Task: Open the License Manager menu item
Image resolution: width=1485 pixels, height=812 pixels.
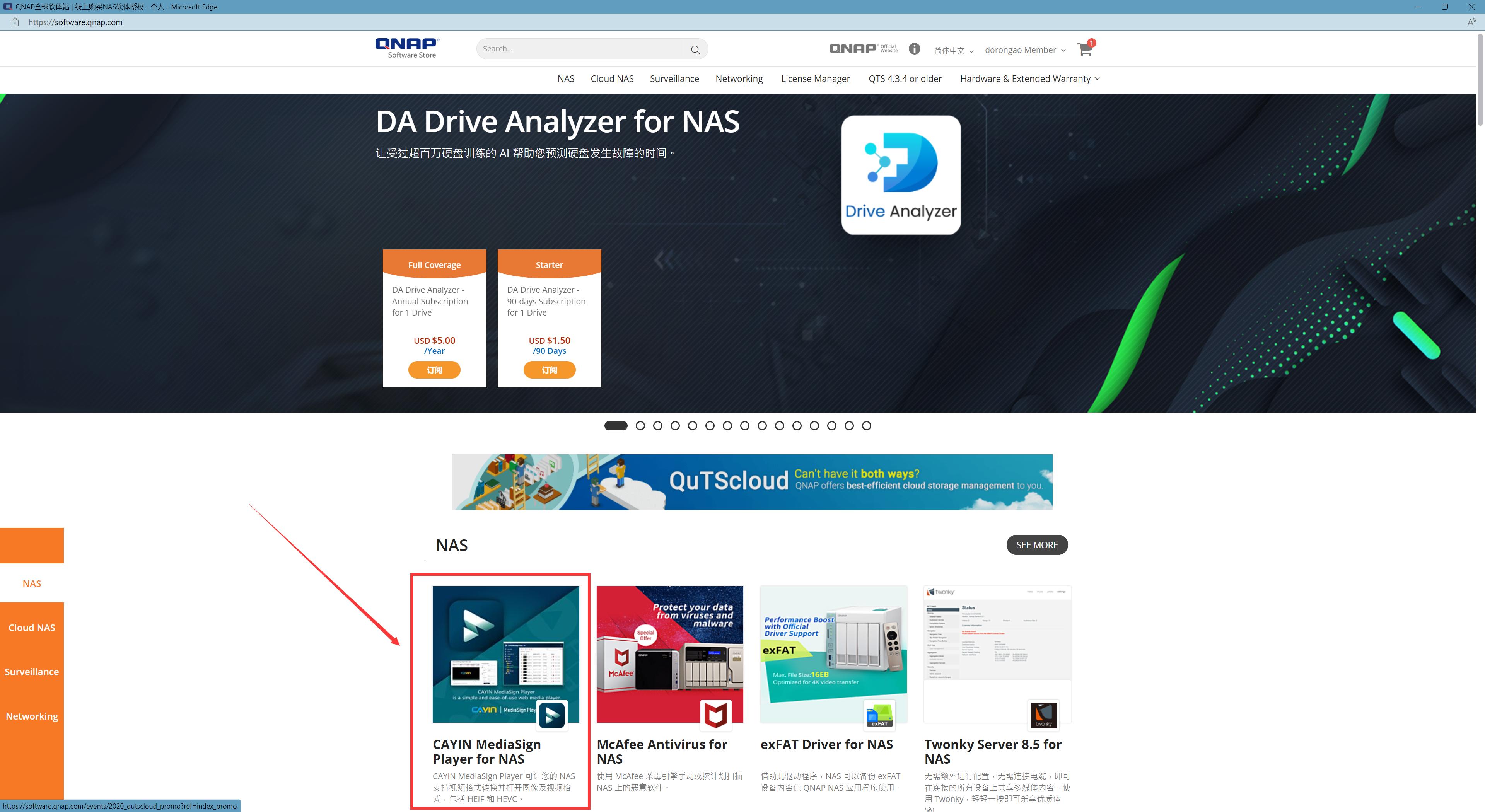Action: pos(815,79)
